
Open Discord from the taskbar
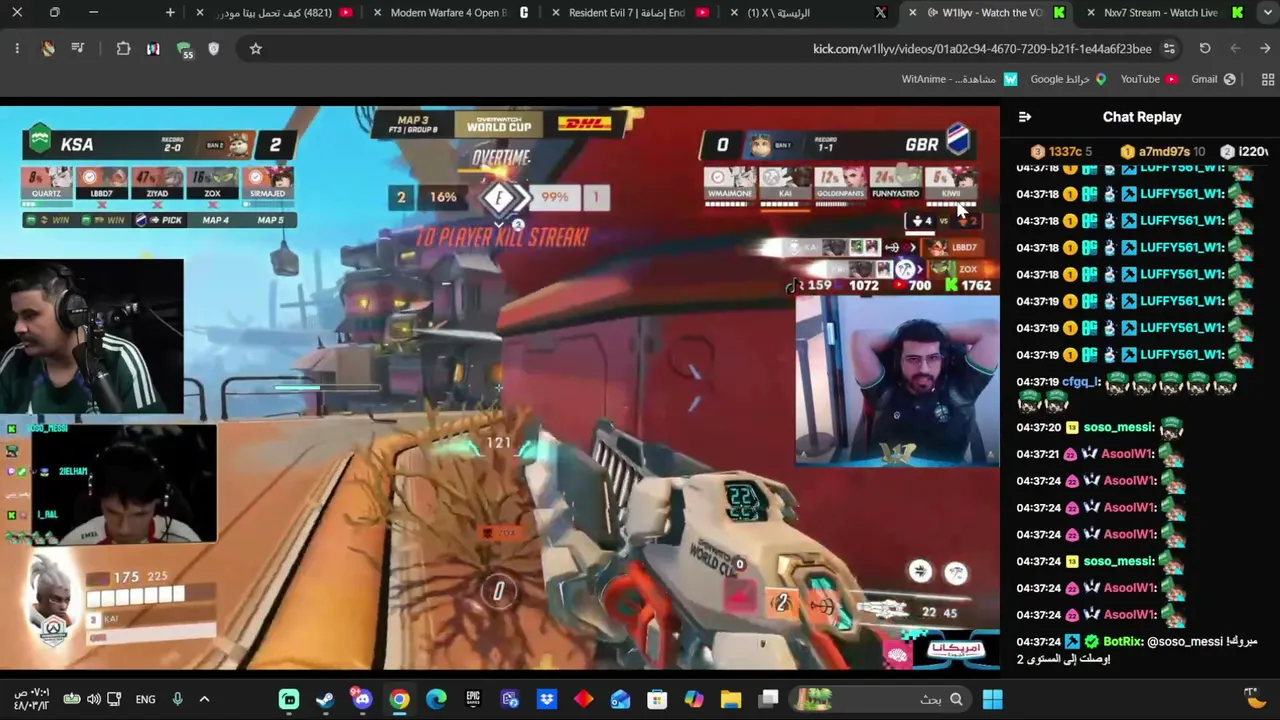[362, 699]
